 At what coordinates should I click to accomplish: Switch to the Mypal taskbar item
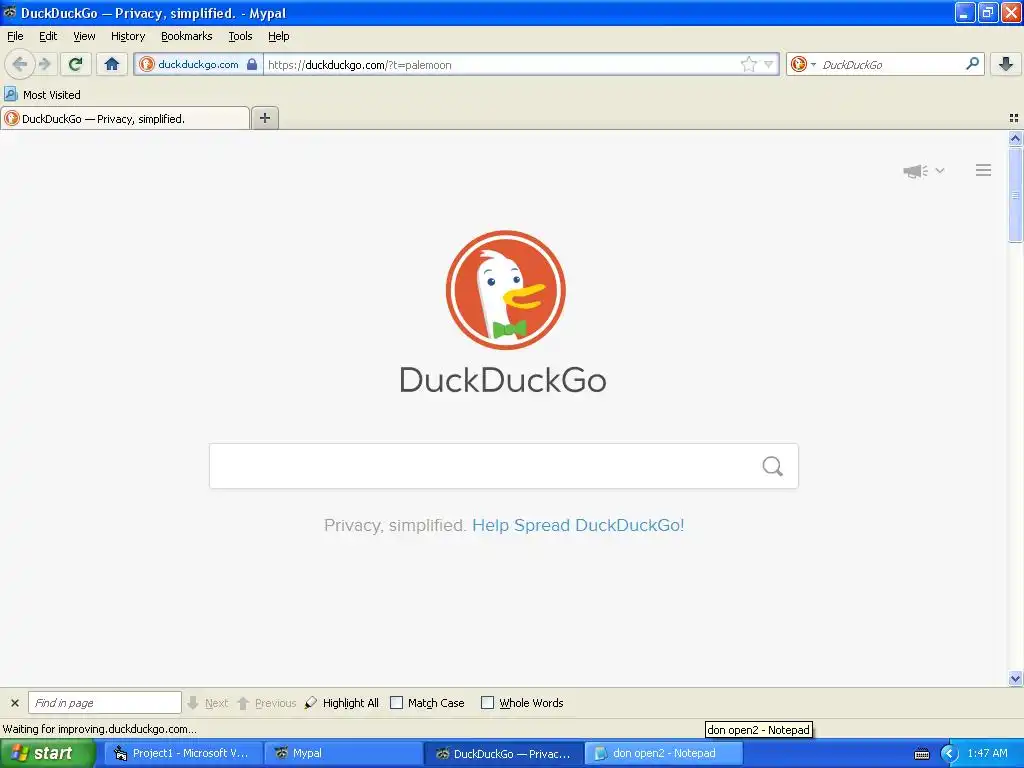[x=344, y=753]
